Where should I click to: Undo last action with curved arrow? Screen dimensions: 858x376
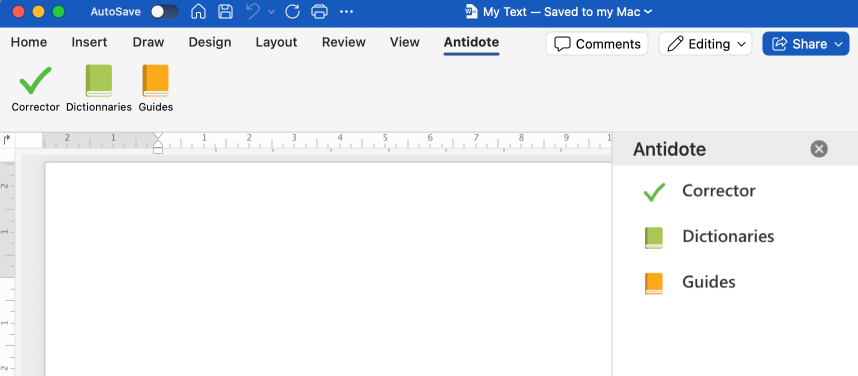pyautogui.click(x=253, y=11)
